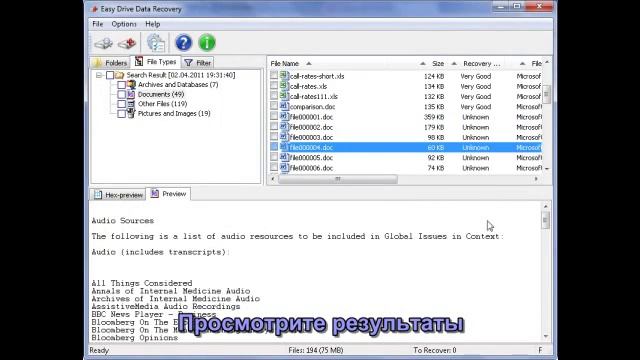Click the Documents category icon

[x=131, y=94]
